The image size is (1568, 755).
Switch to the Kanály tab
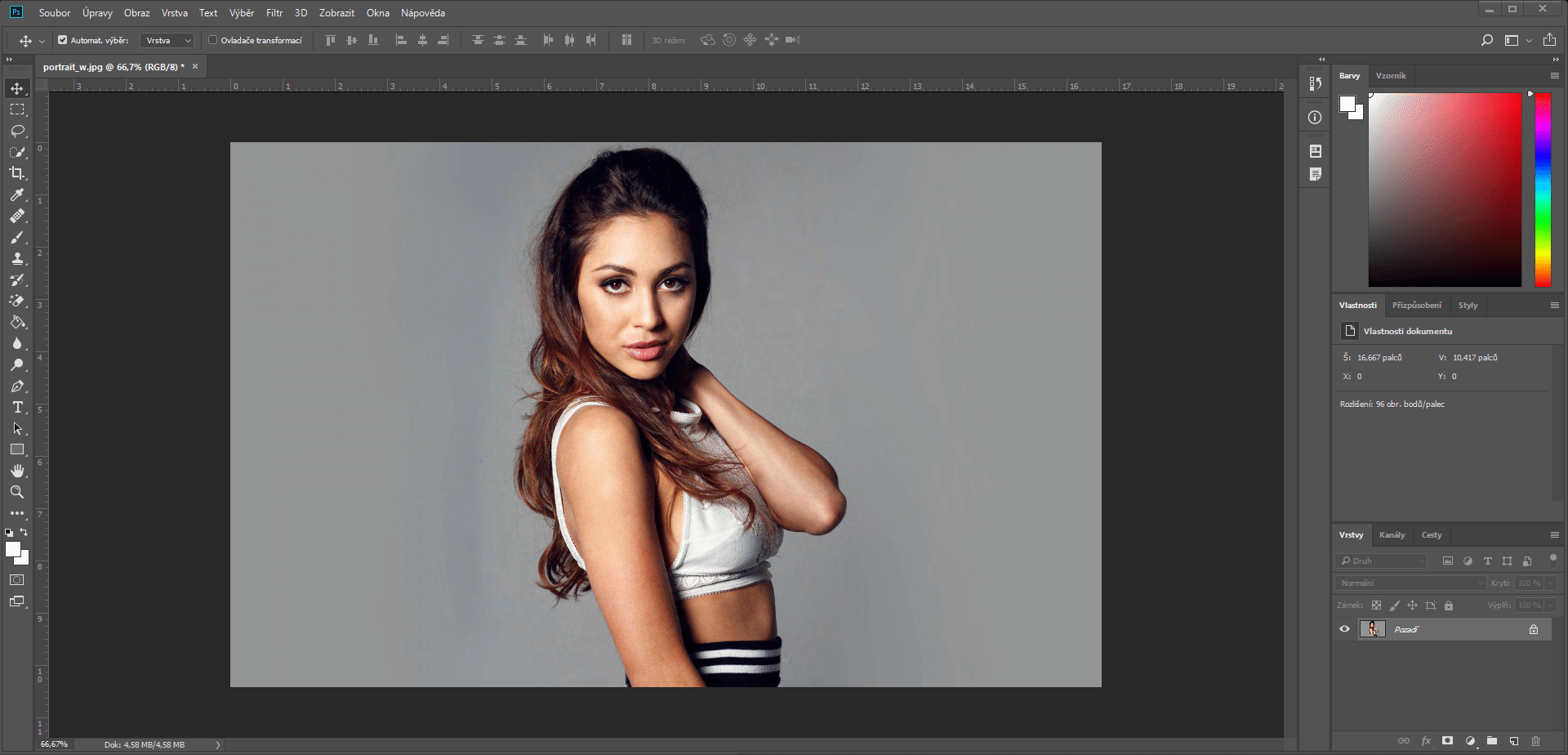1392,534
